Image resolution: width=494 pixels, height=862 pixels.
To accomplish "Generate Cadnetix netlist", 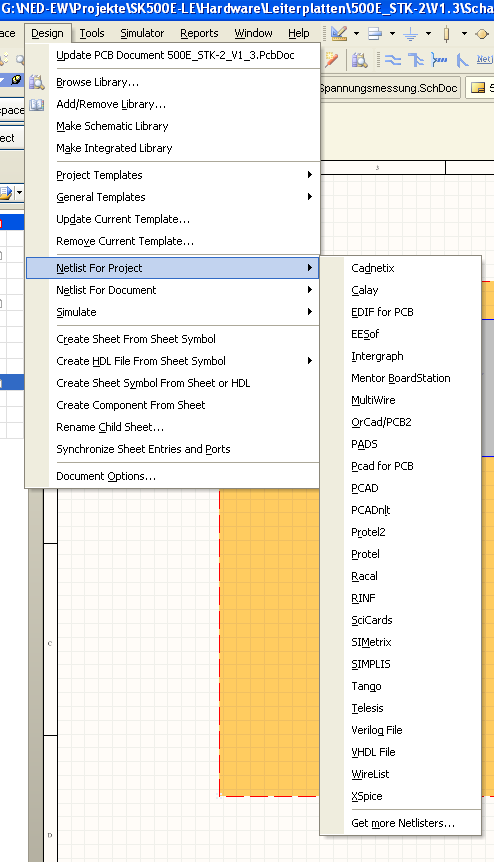I will pos(401,268).
